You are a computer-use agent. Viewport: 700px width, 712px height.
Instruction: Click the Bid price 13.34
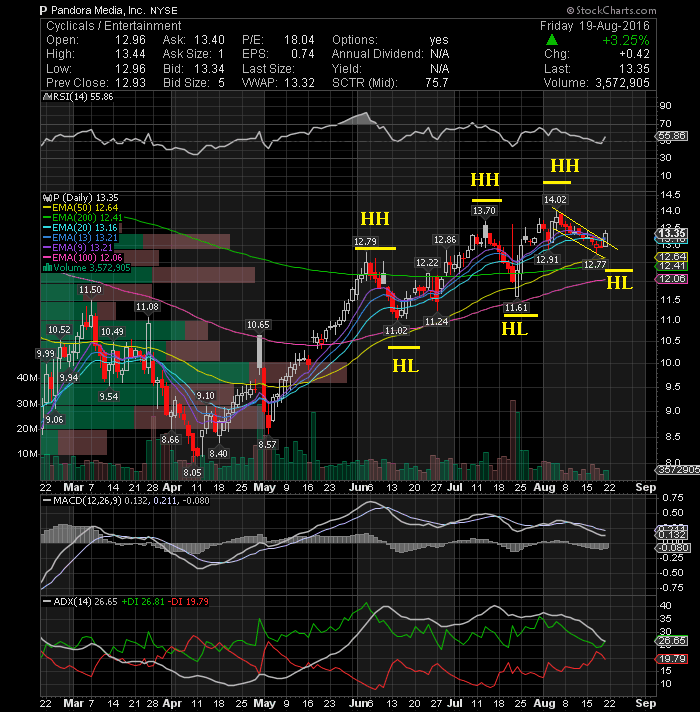coord(209,69)
